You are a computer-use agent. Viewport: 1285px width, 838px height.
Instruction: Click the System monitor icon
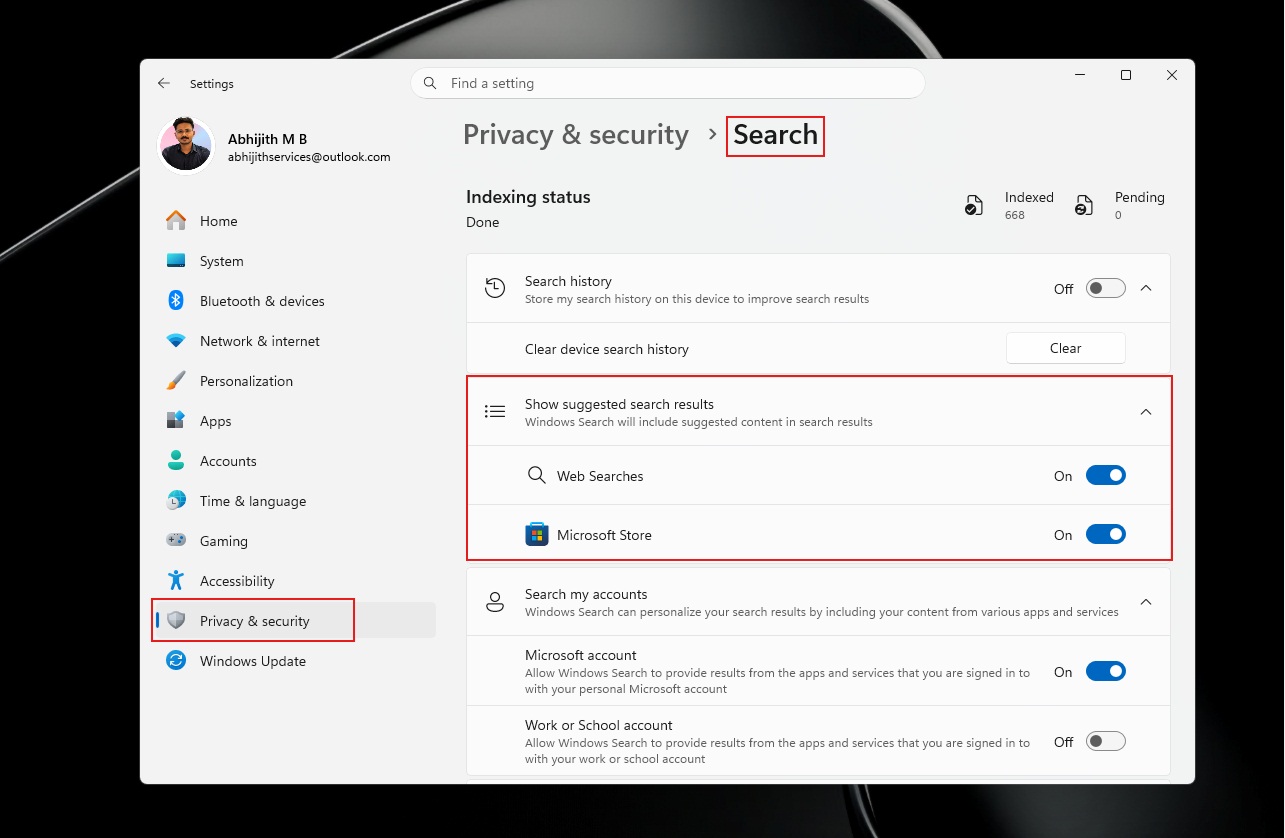[176, 261]
